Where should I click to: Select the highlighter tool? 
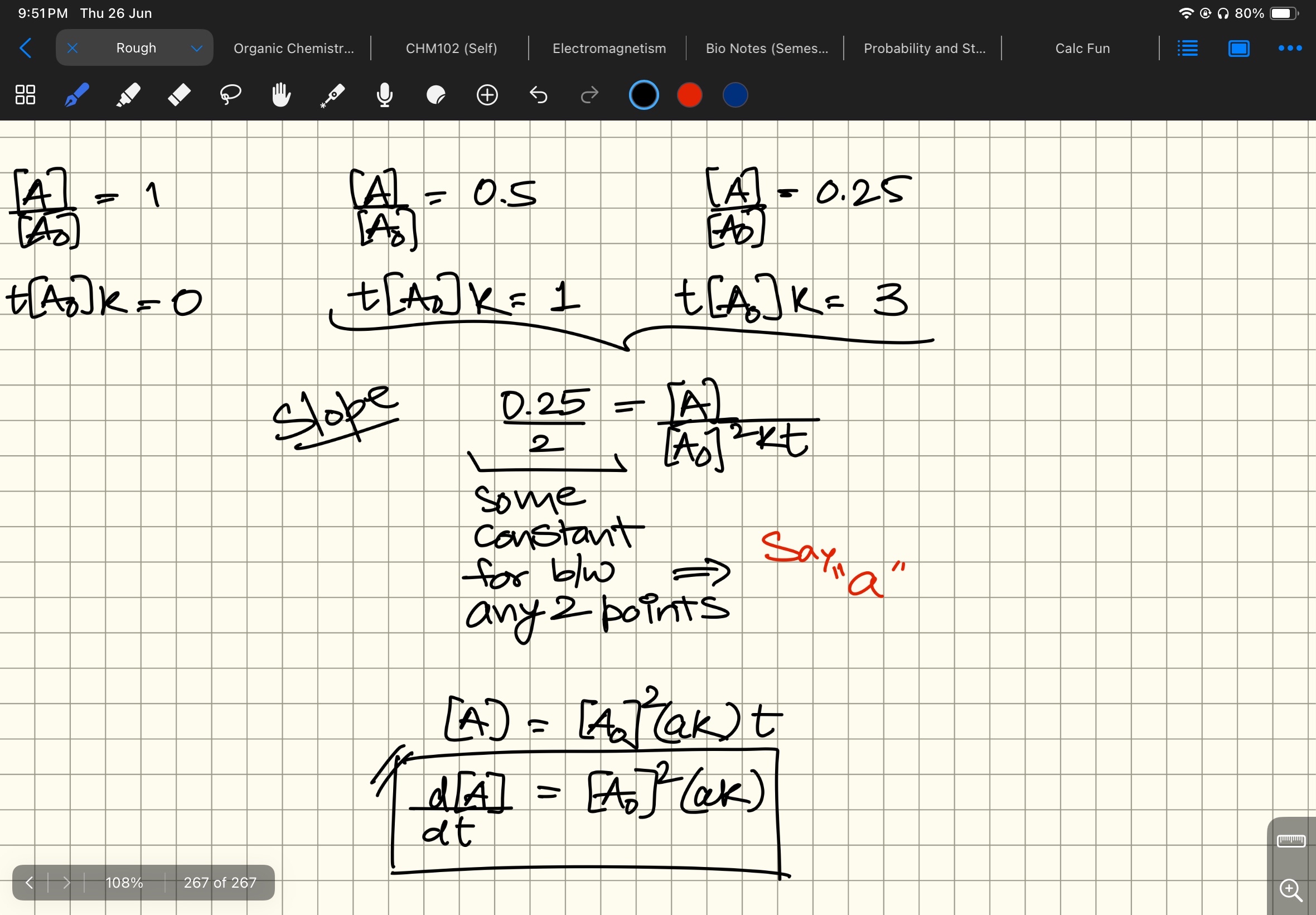pos(128,95)
